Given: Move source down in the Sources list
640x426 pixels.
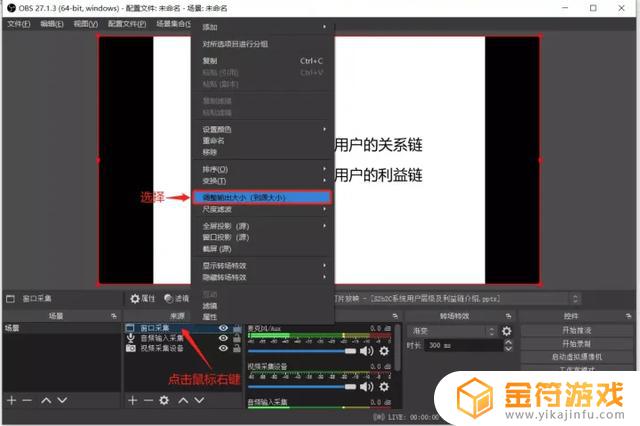Looking at the screenshot, I should point(199,400).
